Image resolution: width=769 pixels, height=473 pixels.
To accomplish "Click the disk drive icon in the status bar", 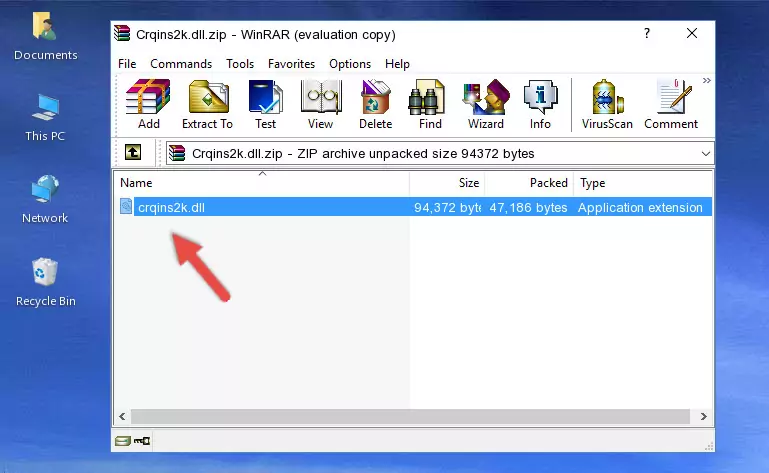I will pyautogui.click(x=123, y=441).
